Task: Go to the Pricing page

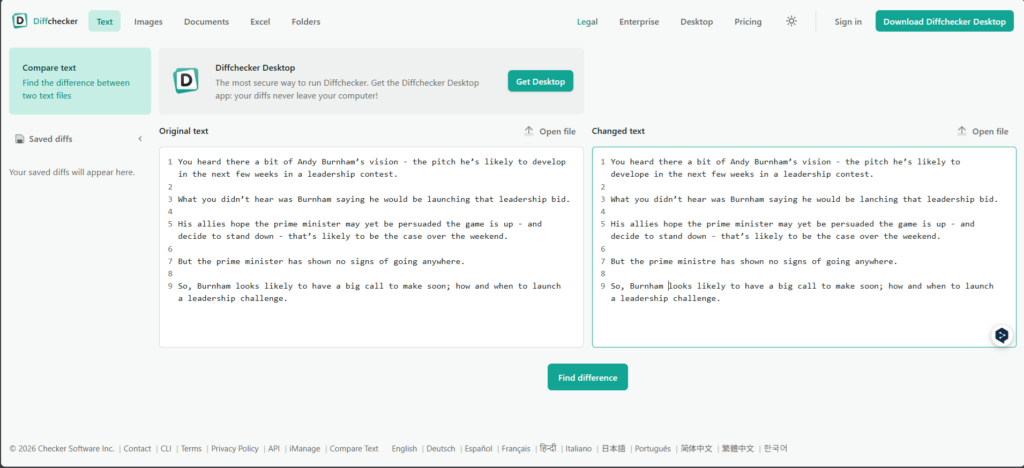Action: point(748,22)
